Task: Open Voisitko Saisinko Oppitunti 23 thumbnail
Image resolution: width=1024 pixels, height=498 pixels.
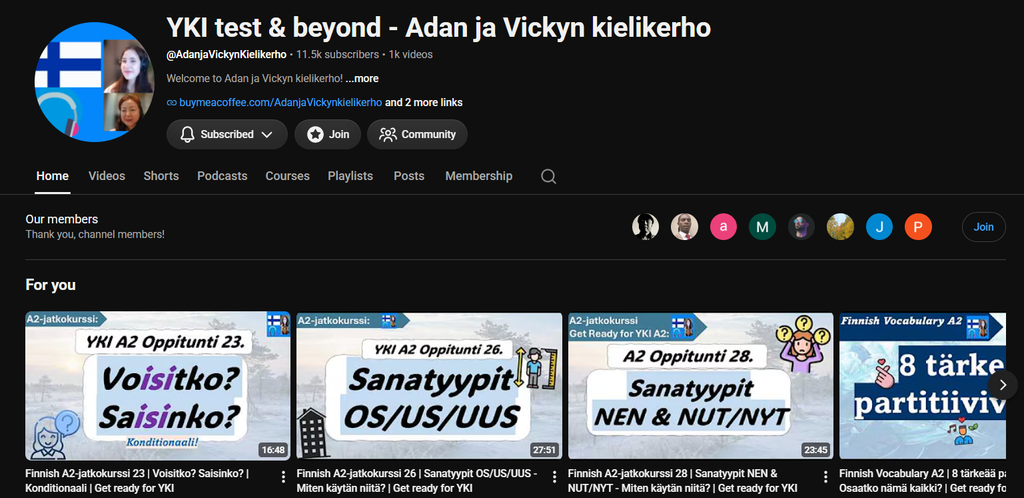Action: 158,386
